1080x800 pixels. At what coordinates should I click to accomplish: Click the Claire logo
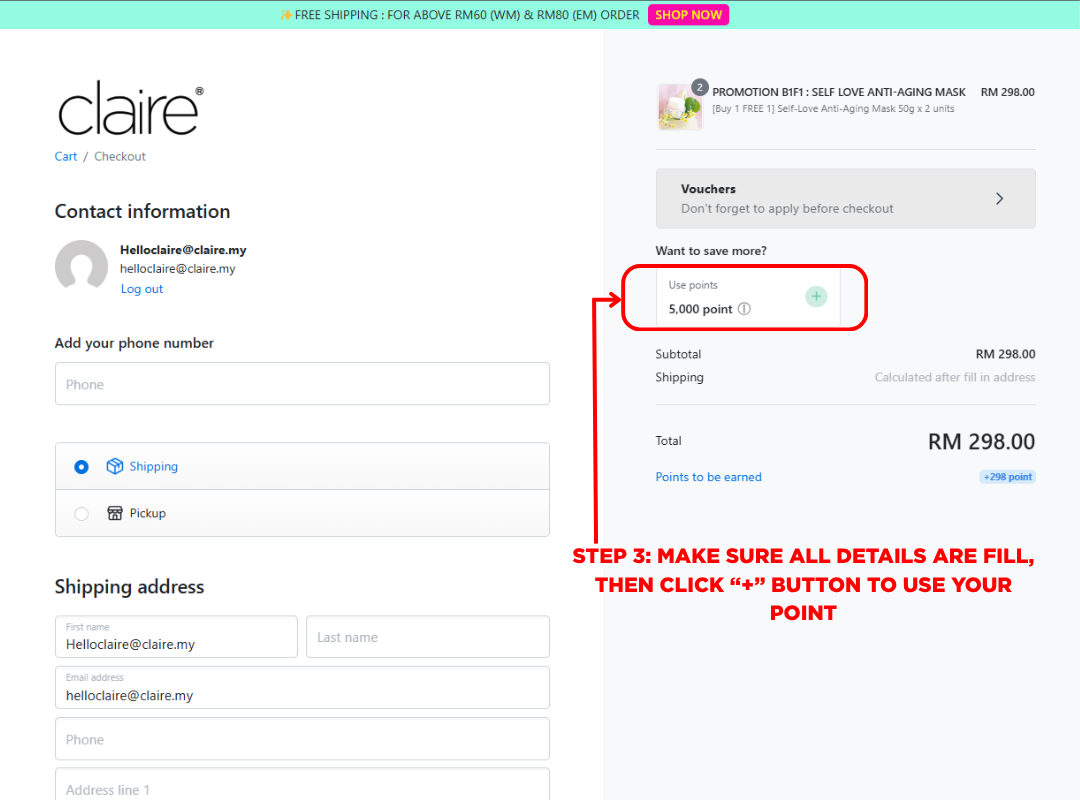pos(130,109)
